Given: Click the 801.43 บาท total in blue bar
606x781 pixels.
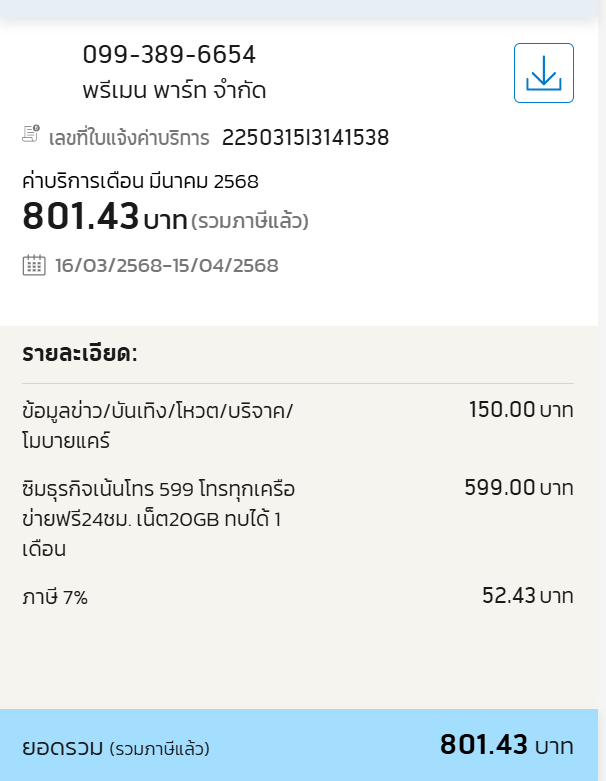Looking at the screenshot, I should coord(506,745).
